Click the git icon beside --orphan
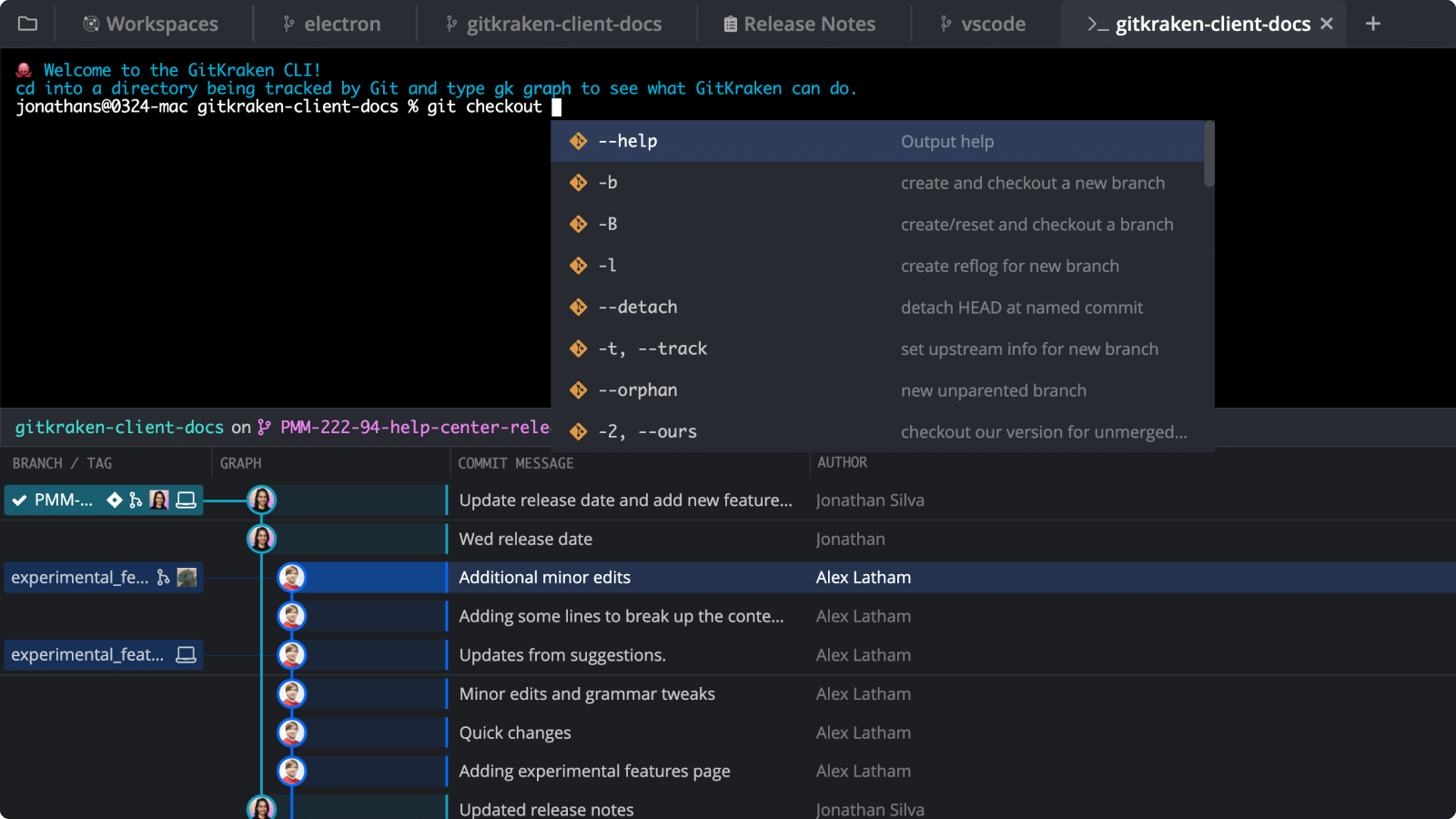The image size is (1456, 819). pos(578,390)
